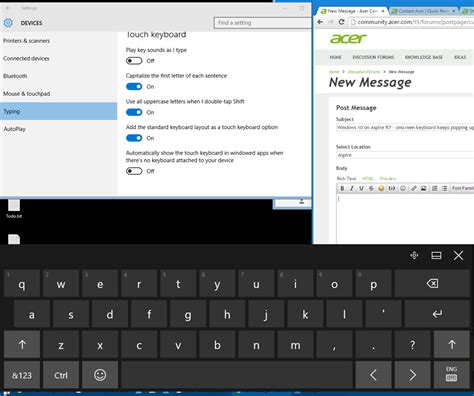The height and width of the screenshot is (396, 474).
Task: Open the Font Family dropdown in editor
Action: click(x=462, y=188)
